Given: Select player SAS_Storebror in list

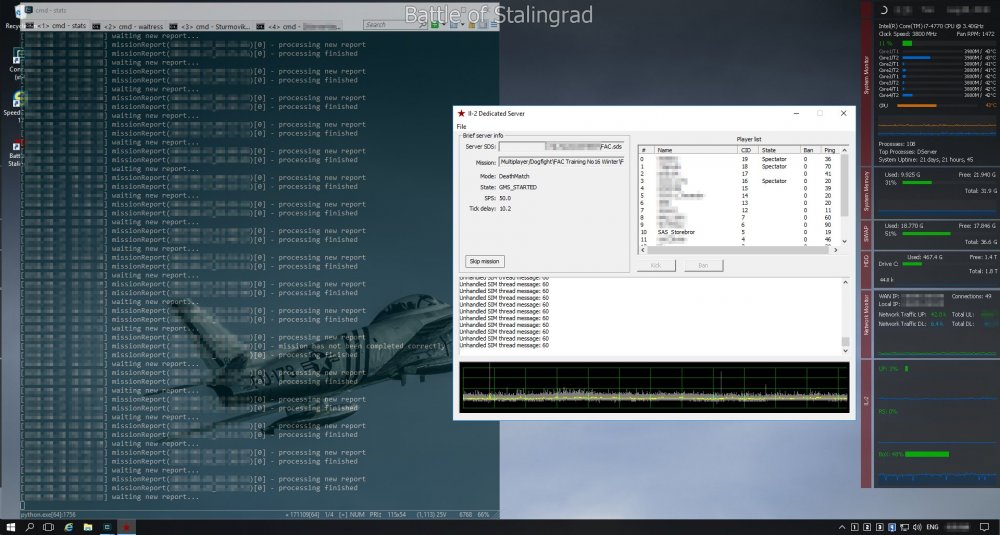Looking at the screenshot, I should tap(676, 232).
